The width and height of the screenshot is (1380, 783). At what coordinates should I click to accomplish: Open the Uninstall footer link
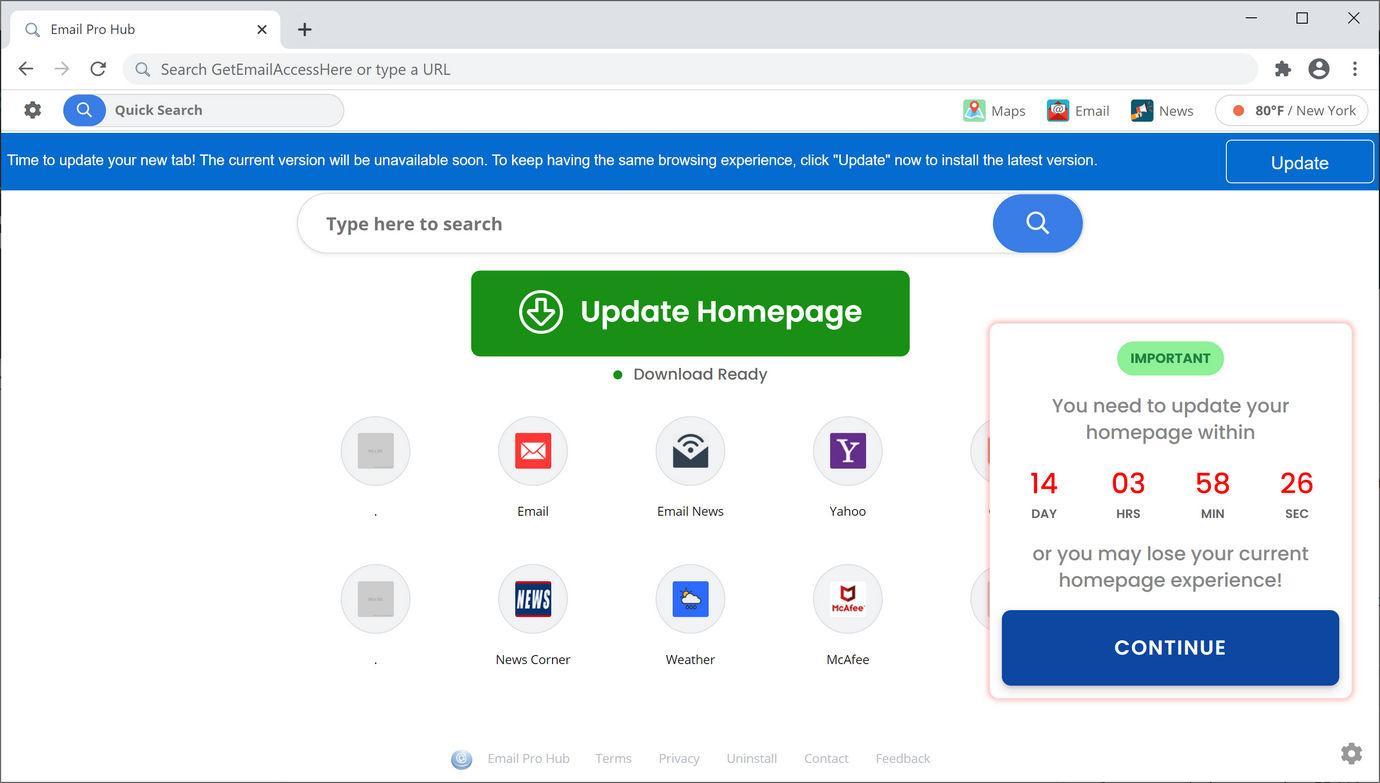pyautogui.click(x=751, y=758)
